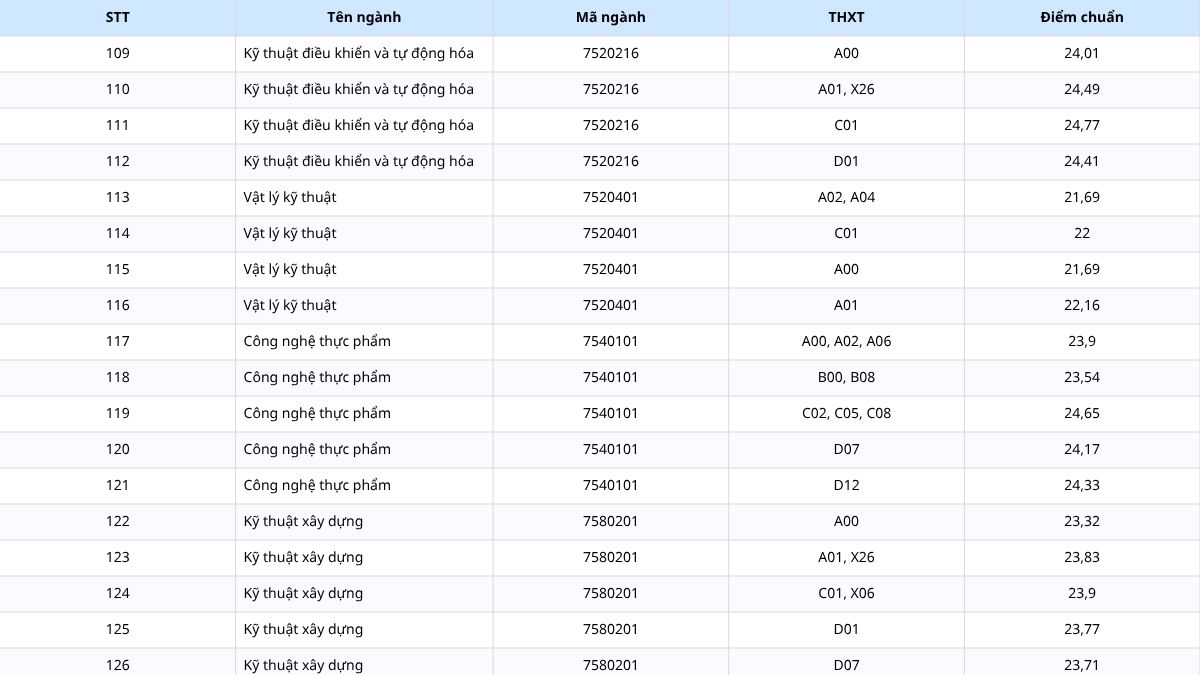Select the C01 cell in row 111
The width and height of the screenshot is (1200, 675).
[847, 126]
